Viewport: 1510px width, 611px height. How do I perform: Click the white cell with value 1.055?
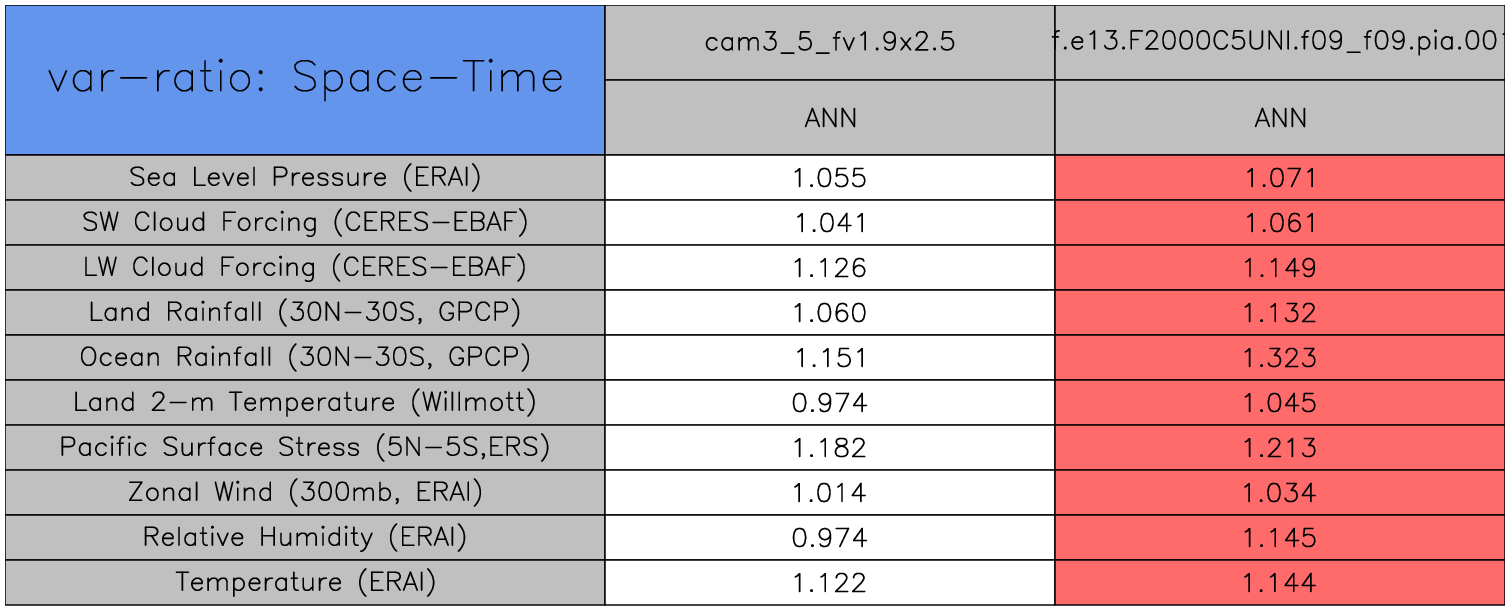[x=830, y=178]
